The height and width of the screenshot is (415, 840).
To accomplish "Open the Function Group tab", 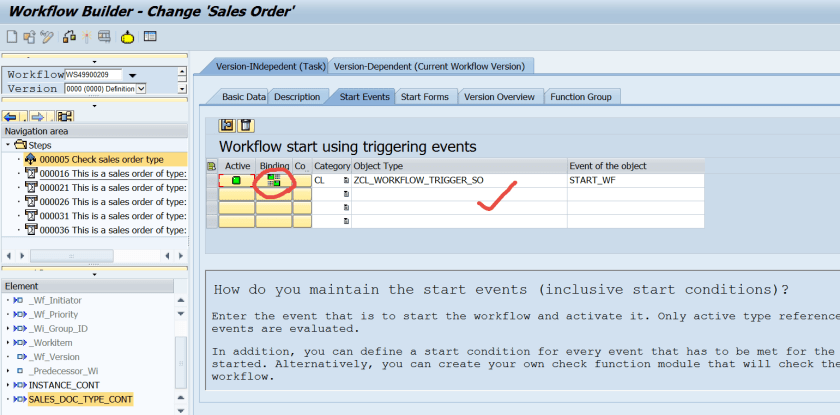I will [581, 97].
